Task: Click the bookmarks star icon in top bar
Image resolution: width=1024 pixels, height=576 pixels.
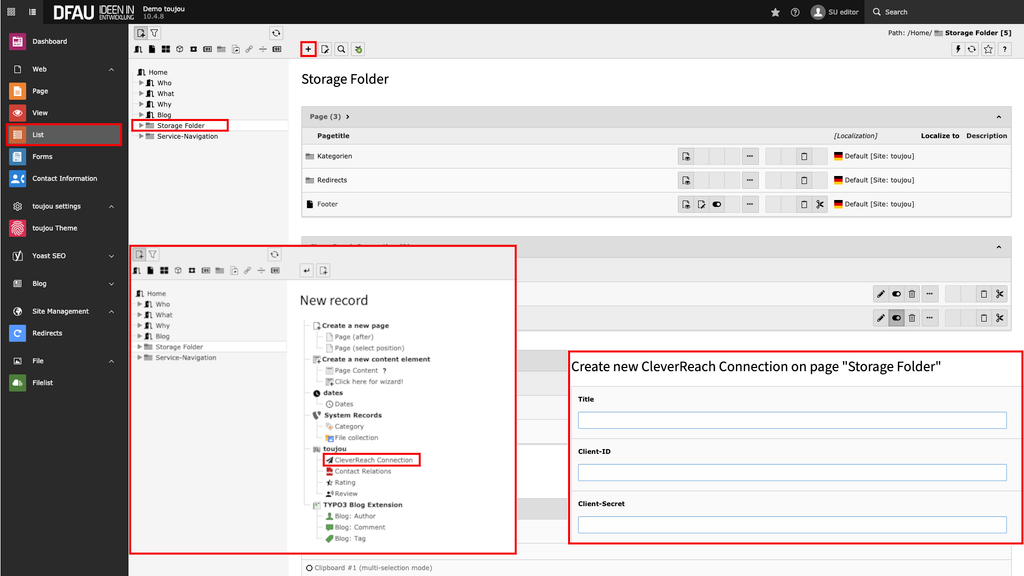Action: coord(775,12)
